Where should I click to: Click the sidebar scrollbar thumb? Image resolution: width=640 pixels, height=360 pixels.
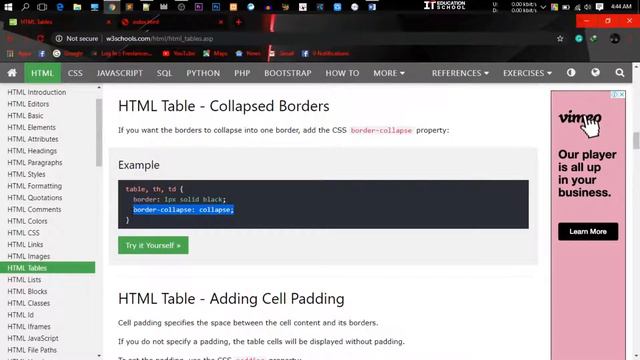click(99, 133)
